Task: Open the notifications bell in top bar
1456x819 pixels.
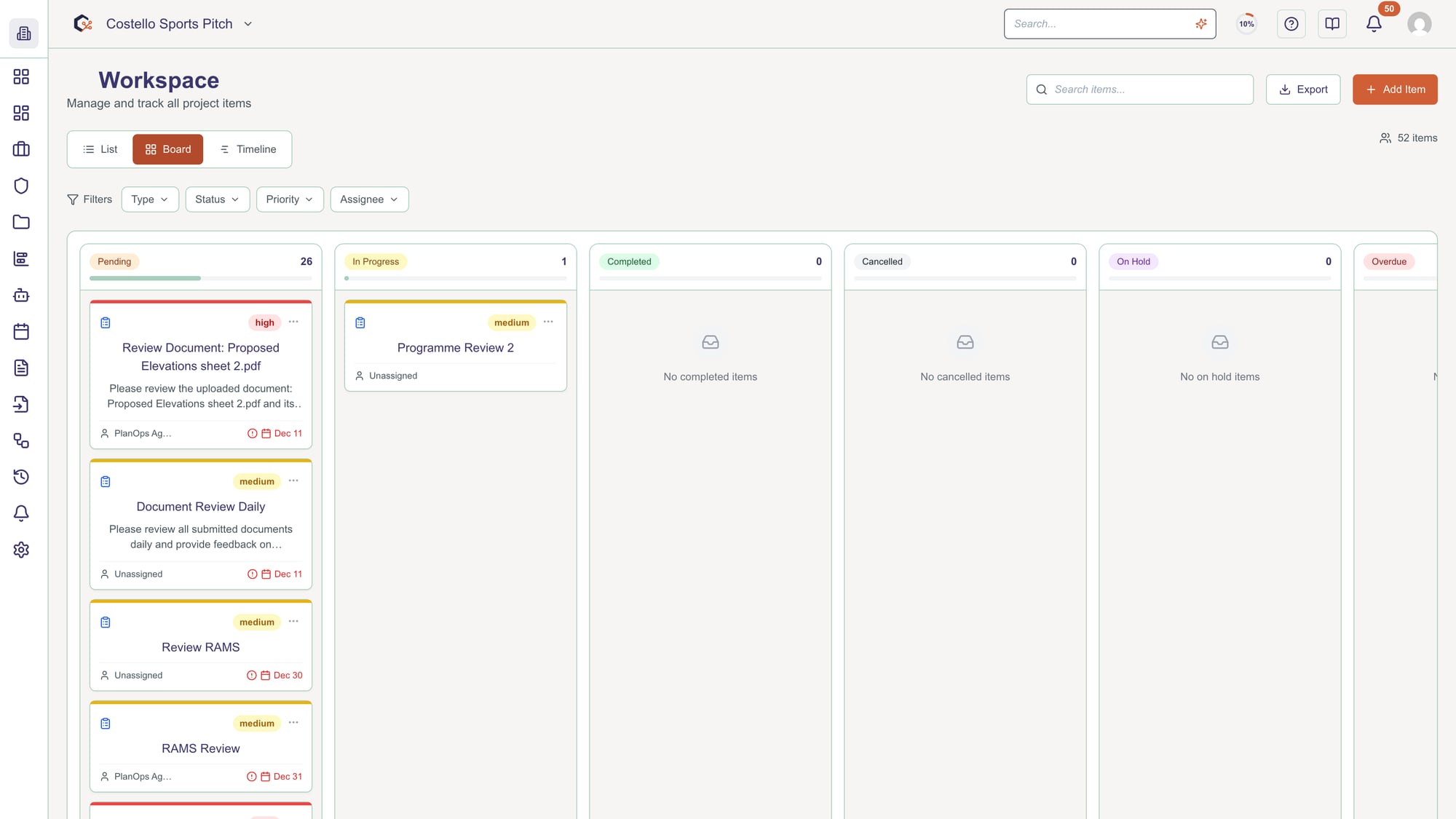Action: [1374, 24]
